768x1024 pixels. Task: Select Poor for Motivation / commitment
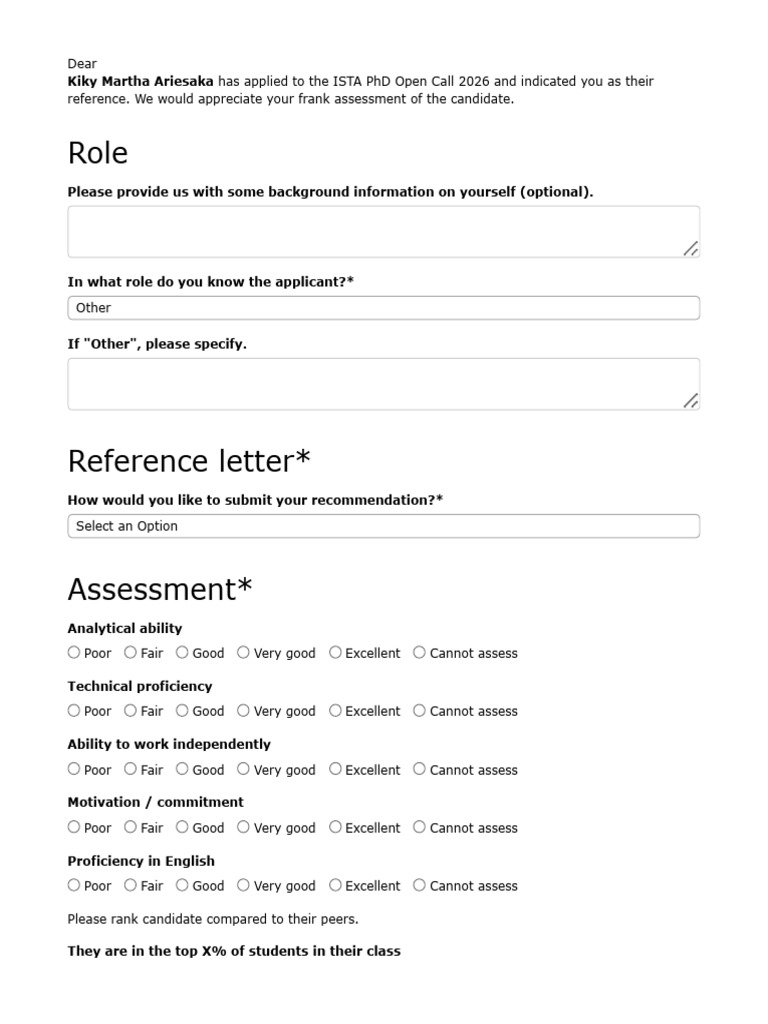74,827
